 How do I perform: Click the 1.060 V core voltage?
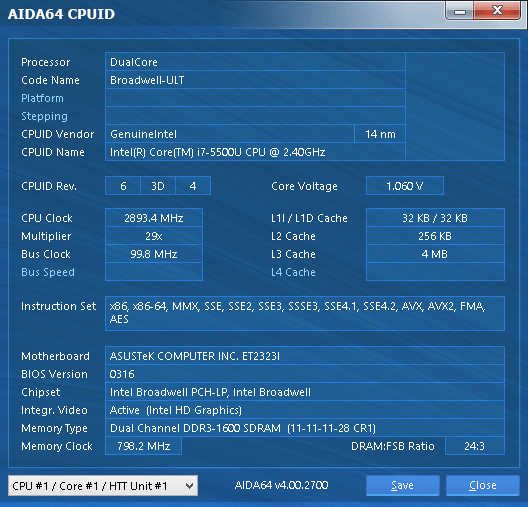coord(405,185)
